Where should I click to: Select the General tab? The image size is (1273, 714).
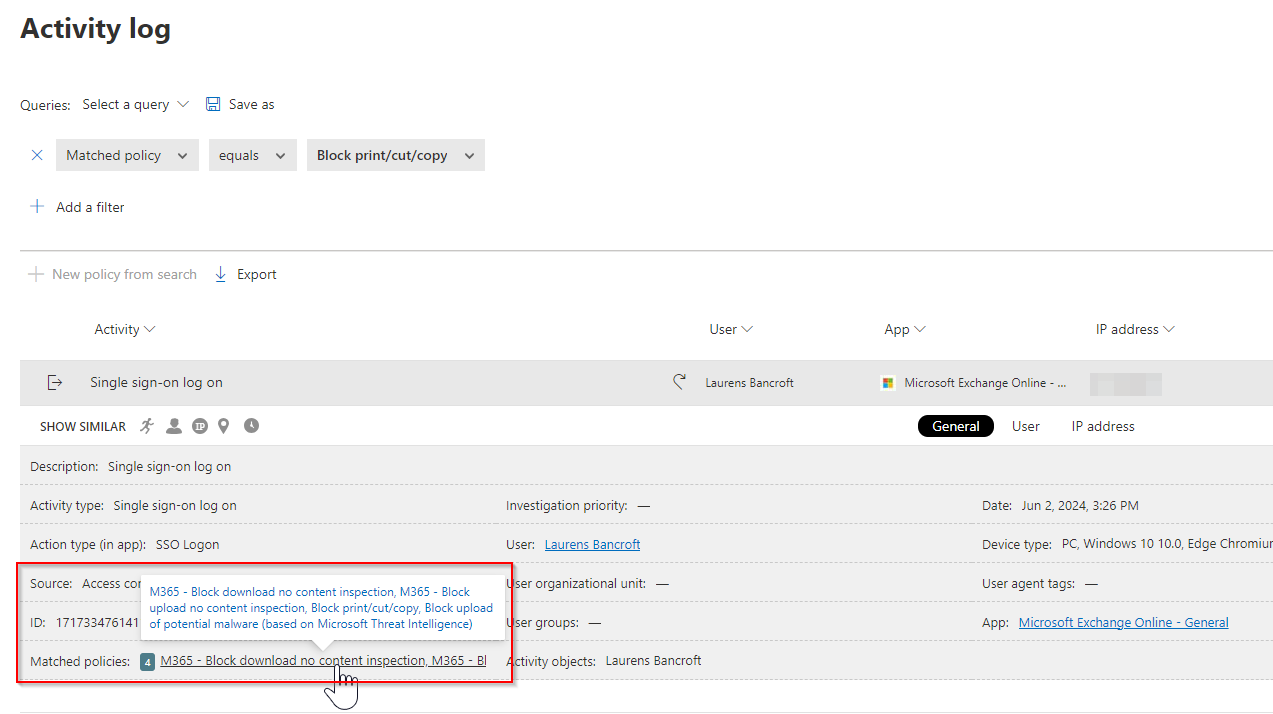pos(956,426)
